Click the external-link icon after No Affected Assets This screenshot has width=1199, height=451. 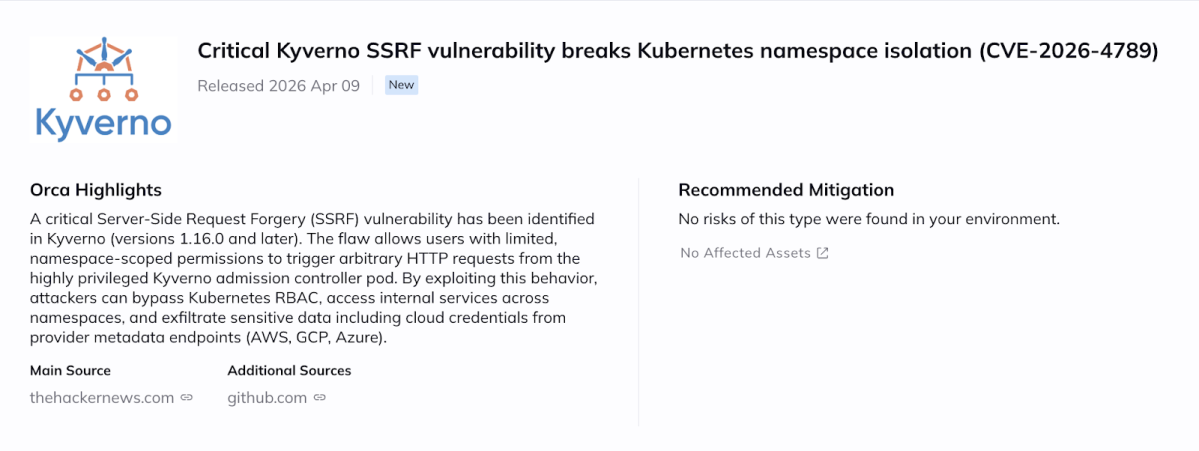(x=823, y=253)
